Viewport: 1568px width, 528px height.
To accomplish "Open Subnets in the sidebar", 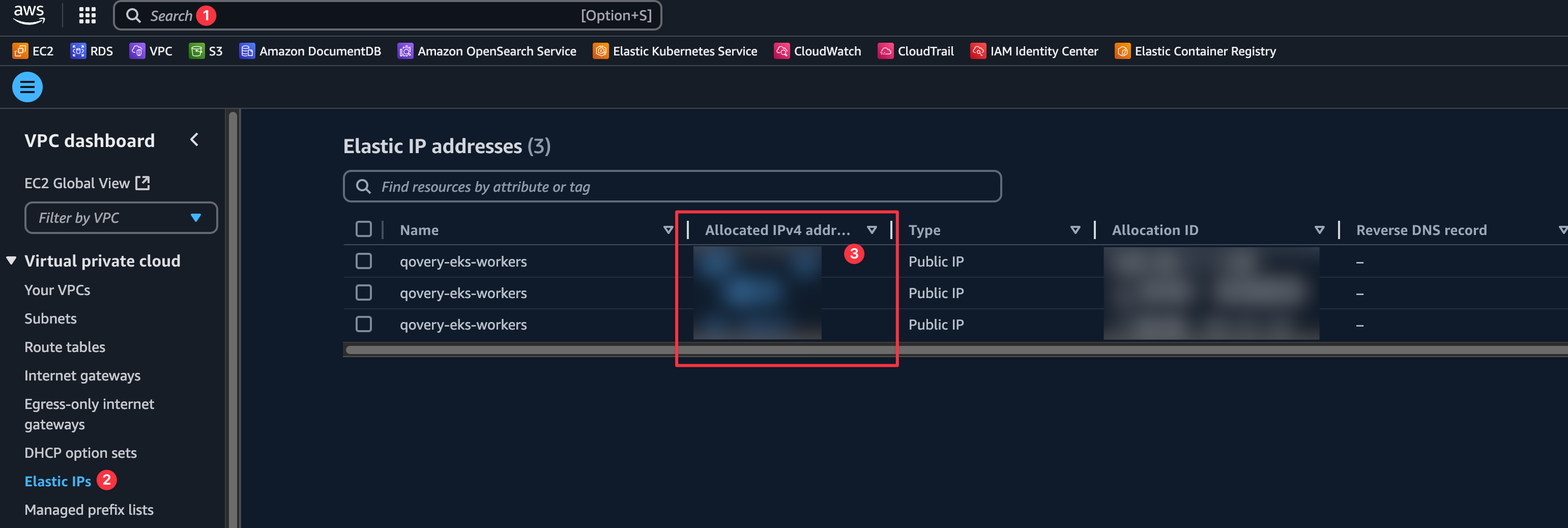I will click(x=50, y=319).
